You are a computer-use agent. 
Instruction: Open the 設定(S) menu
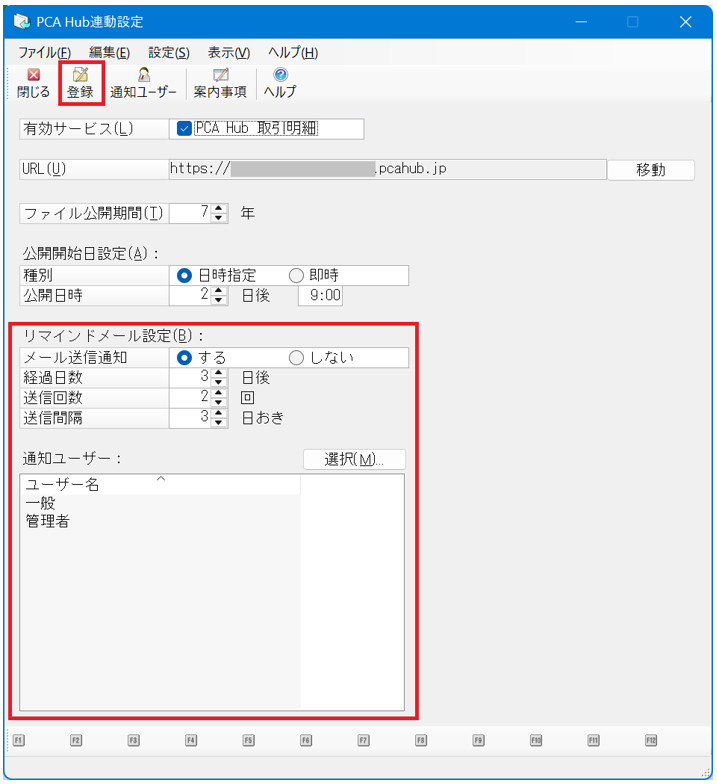click(x=169, y=52)
